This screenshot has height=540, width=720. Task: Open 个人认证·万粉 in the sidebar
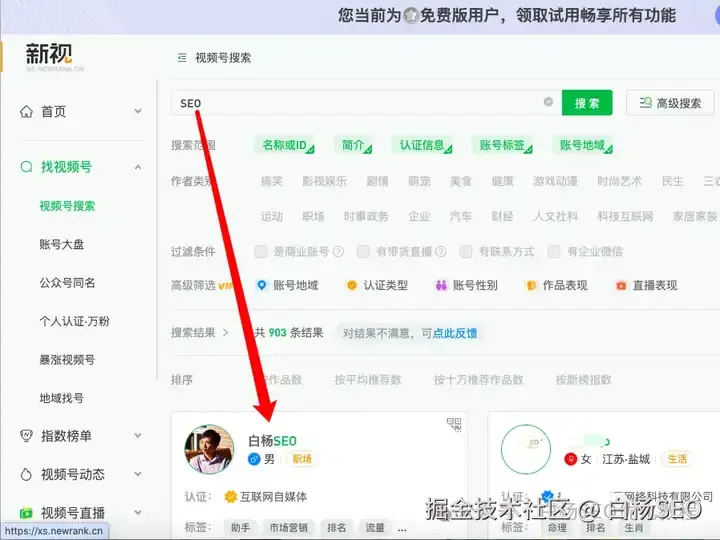point(75,321)
